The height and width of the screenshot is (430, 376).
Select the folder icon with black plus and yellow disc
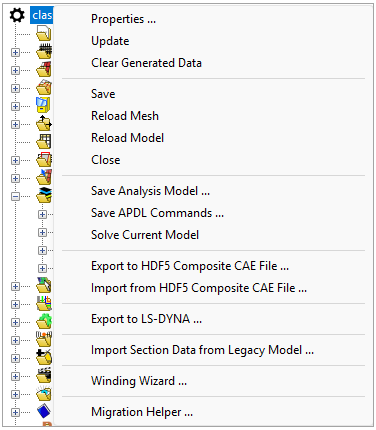[44, 358]
